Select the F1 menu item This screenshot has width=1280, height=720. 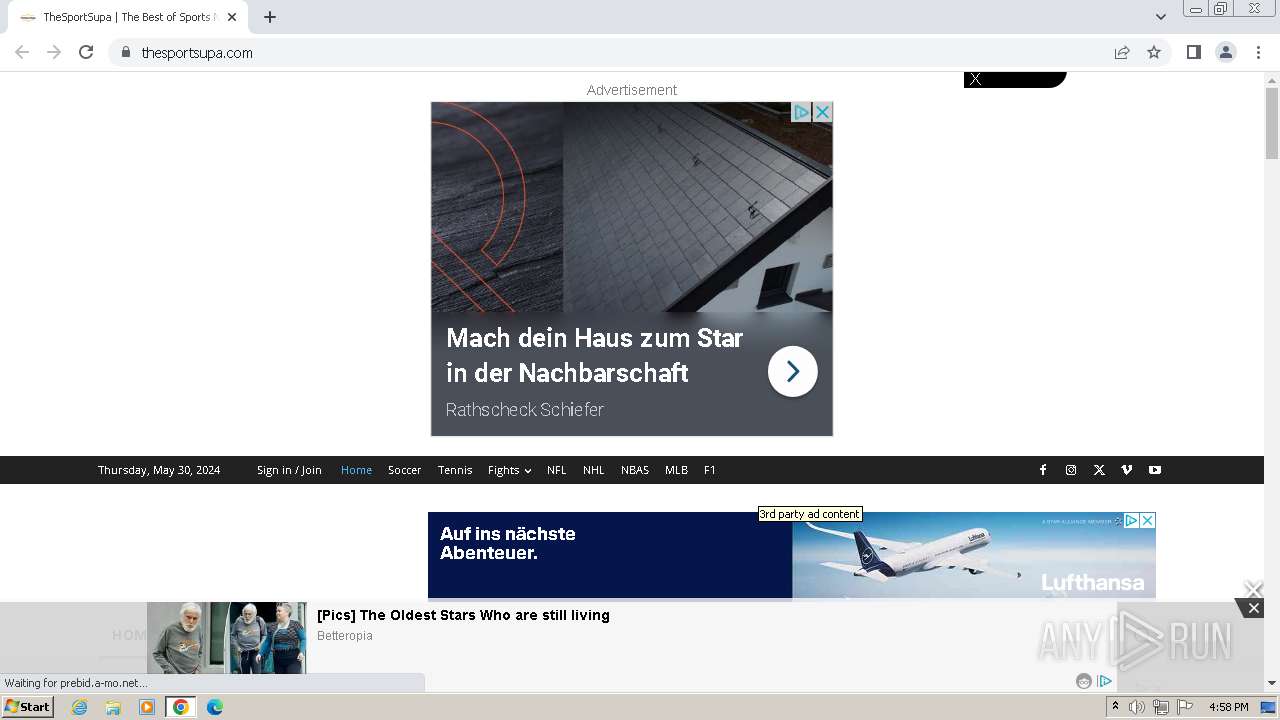(710, 470)
